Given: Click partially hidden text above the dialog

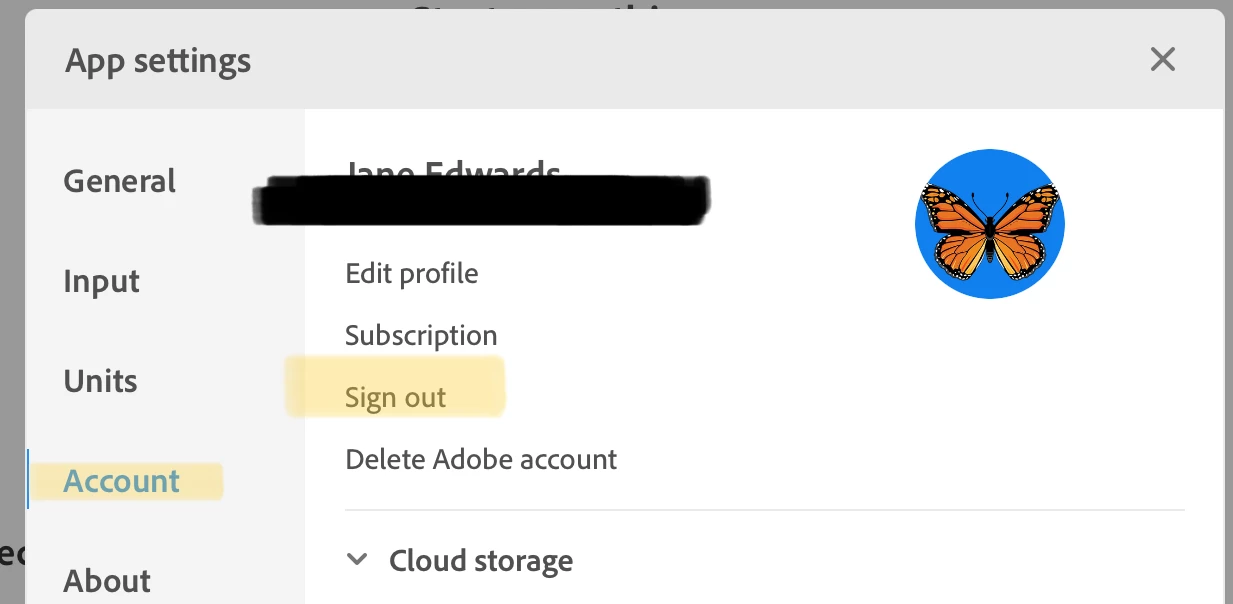Looking at the screenshot, I should [553, 7].
